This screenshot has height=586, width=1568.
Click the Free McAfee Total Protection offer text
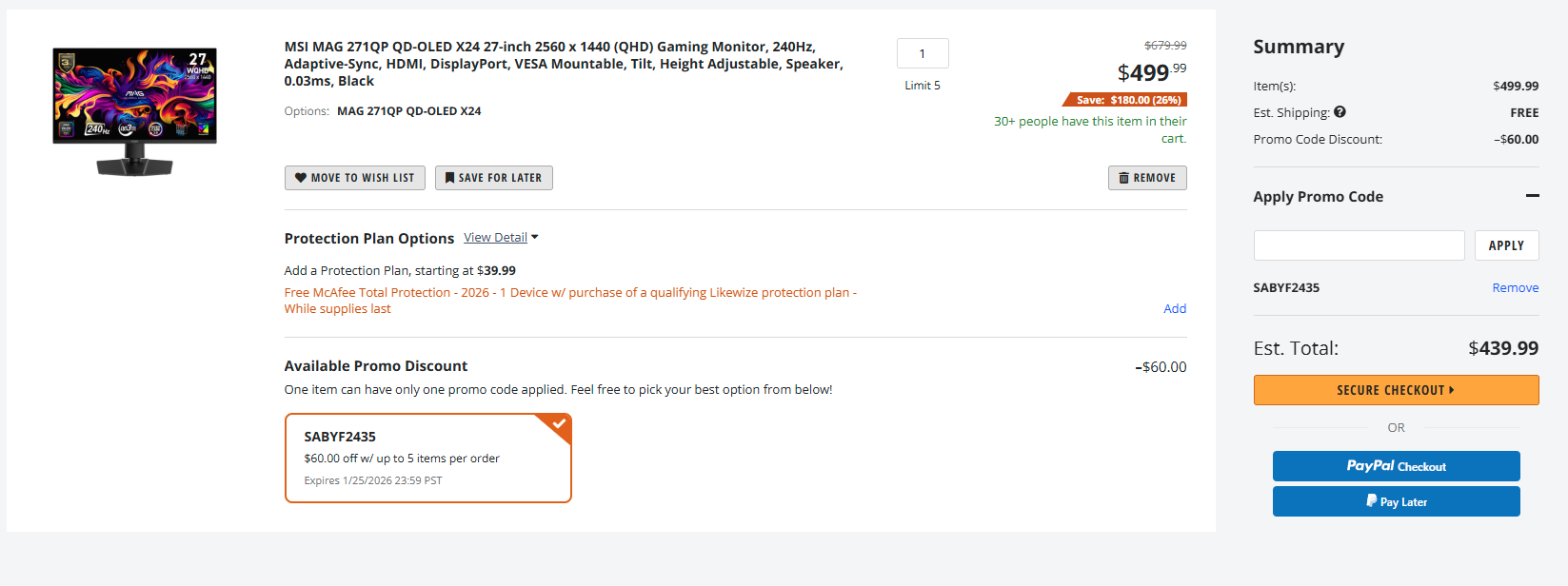[x=569, y=293]
